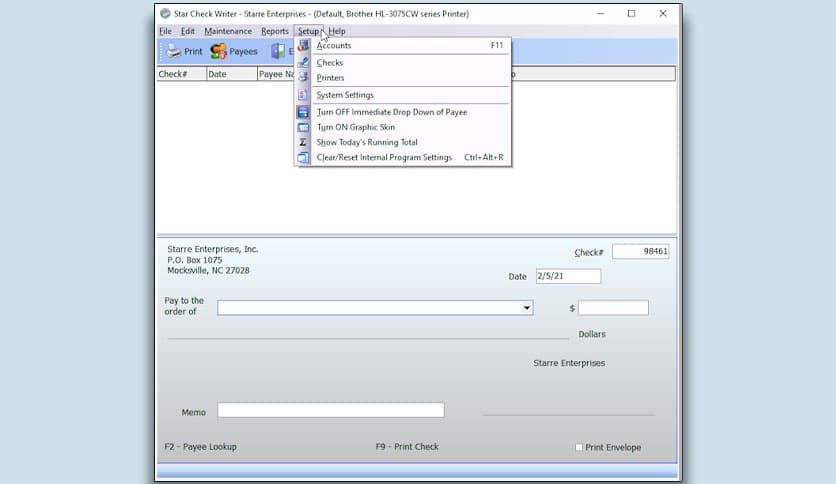Click the Turn ON Graphic Skin icon

303,127
